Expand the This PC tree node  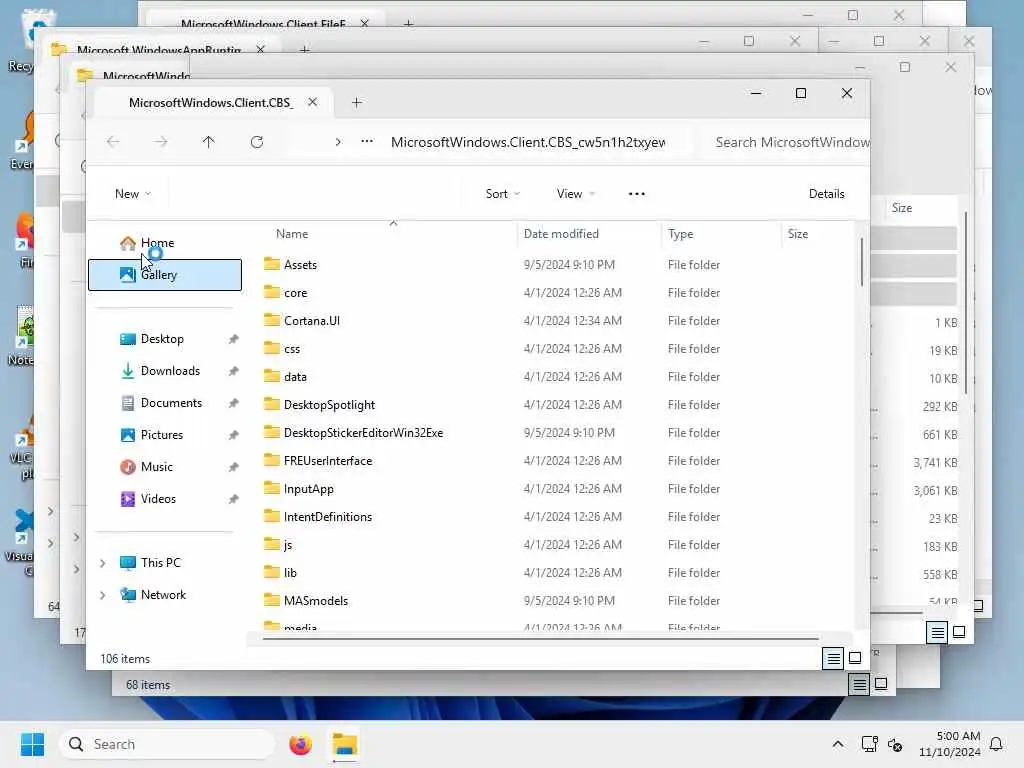pos(103,563)
